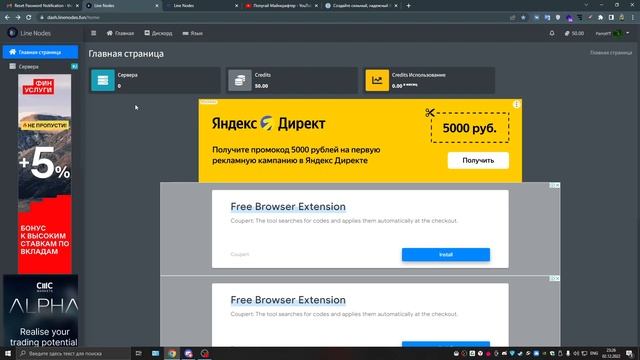Viewport: 640px width, 360px height.
Task: Close the active Line Nodes tab
Action: click(x=157, y=6)
